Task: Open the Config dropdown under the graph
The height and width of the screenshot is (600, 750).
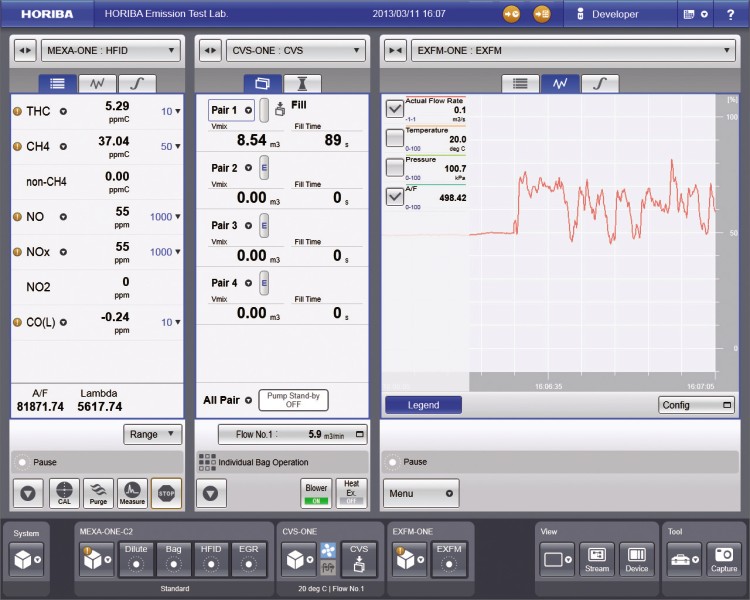Action: coord(697,405)
